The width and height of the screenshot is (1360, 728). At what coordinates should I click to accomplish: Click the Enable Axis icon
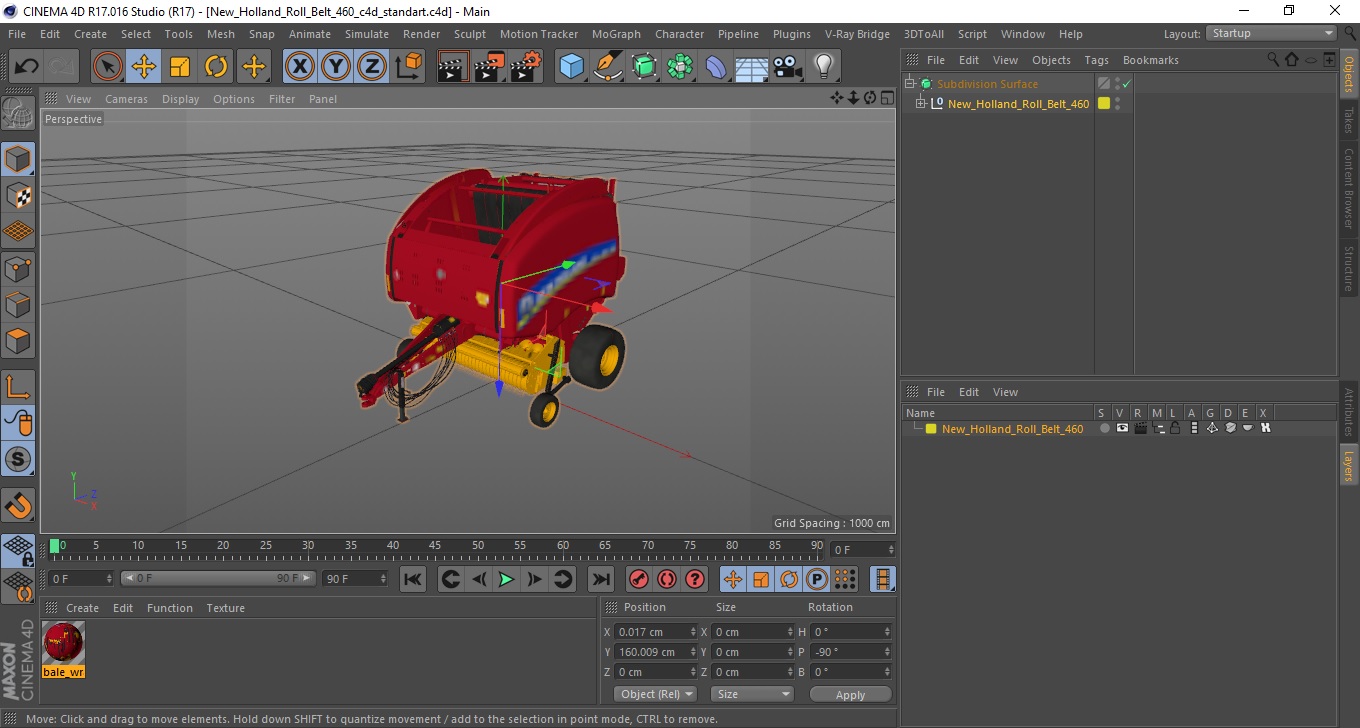(18, 387)
